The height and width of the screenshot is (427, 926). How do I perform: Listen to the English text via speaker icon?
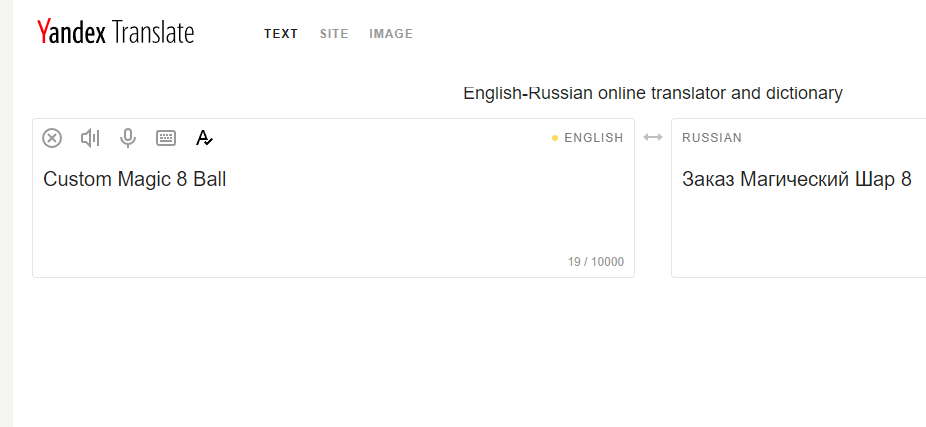(90, 138)
